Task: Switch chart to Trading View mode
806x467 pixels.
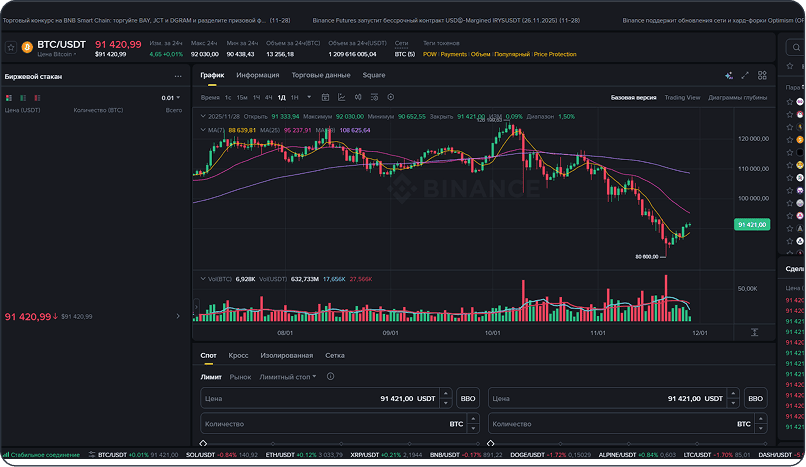Action: tap(682, 98)
